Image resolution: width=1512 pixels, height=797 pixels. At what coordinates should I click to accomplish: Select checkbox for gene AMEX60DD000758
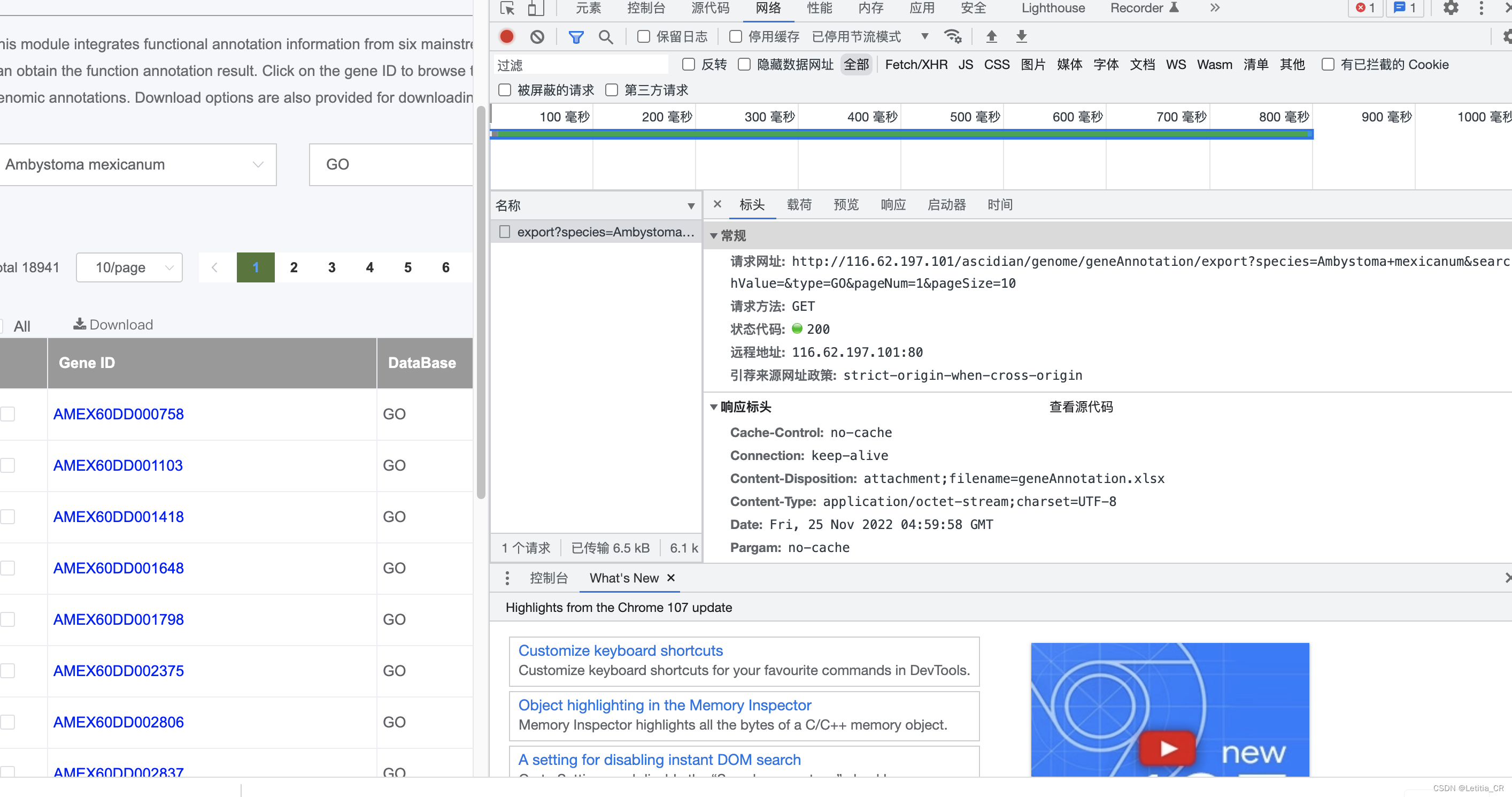coord(8,414)
